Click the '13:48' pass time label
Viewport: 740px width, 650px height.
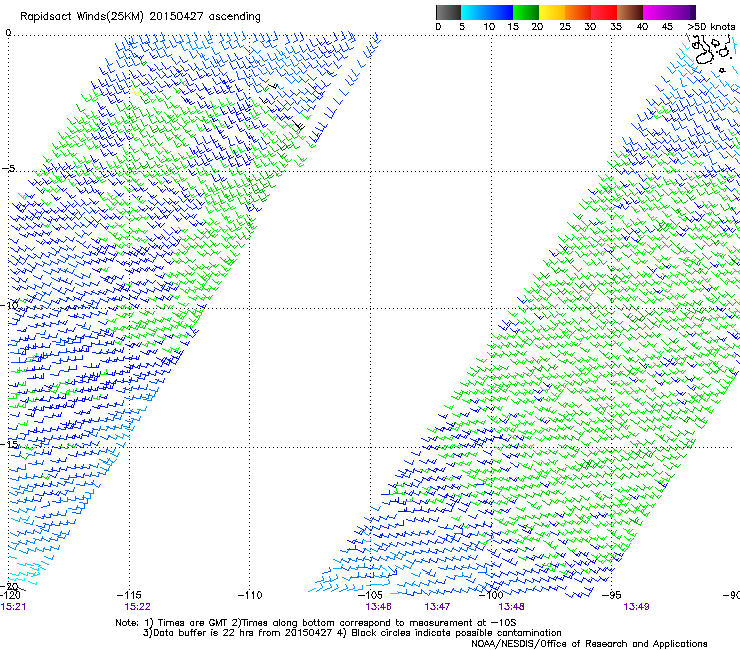point(511,607)
